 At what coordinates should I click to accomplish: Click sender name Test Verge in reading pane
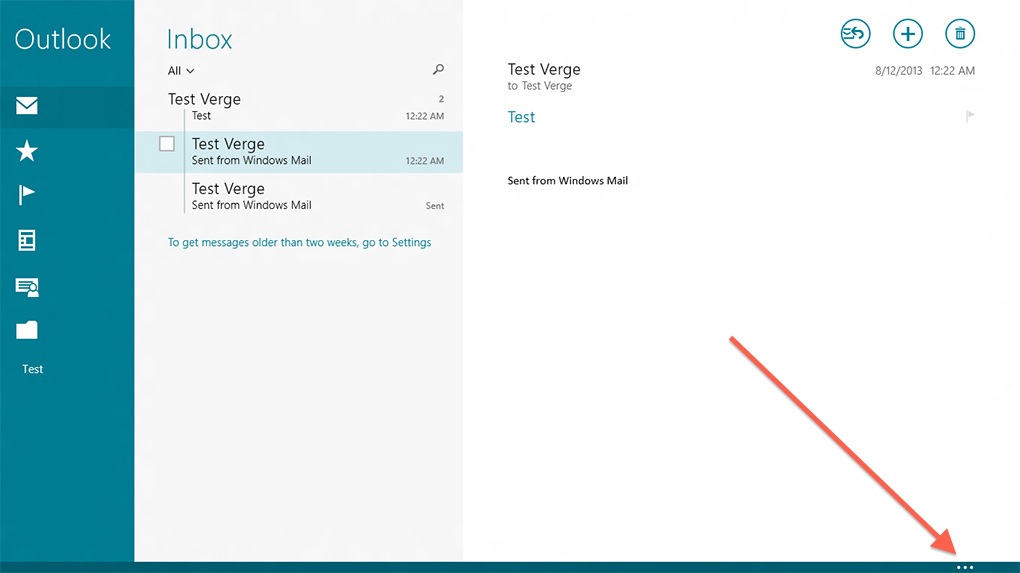pyautogui.click(x=544, y=69)
